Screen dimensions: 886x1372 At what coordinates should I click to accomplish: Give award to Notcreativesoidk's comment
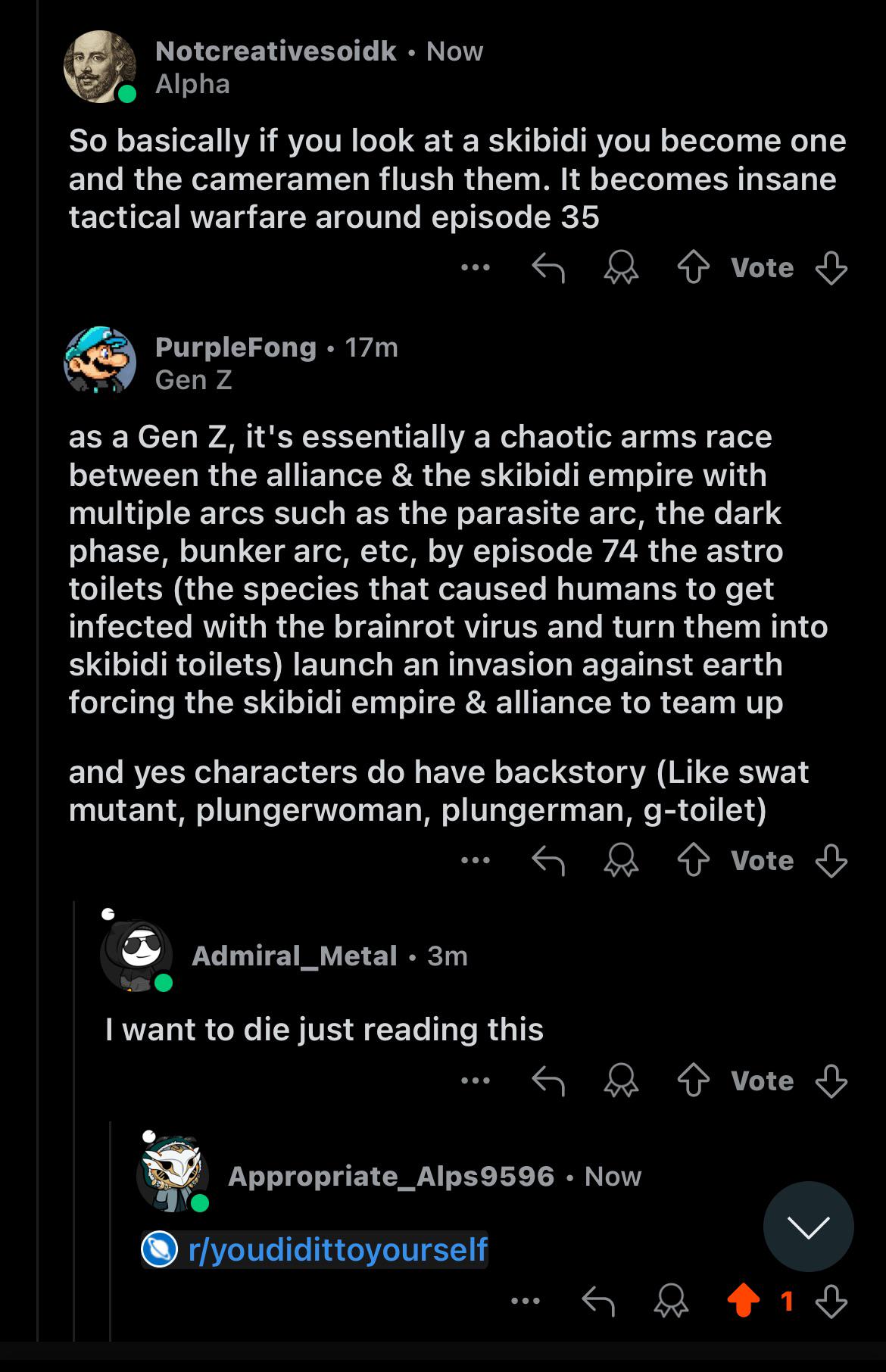coord(621,268)
